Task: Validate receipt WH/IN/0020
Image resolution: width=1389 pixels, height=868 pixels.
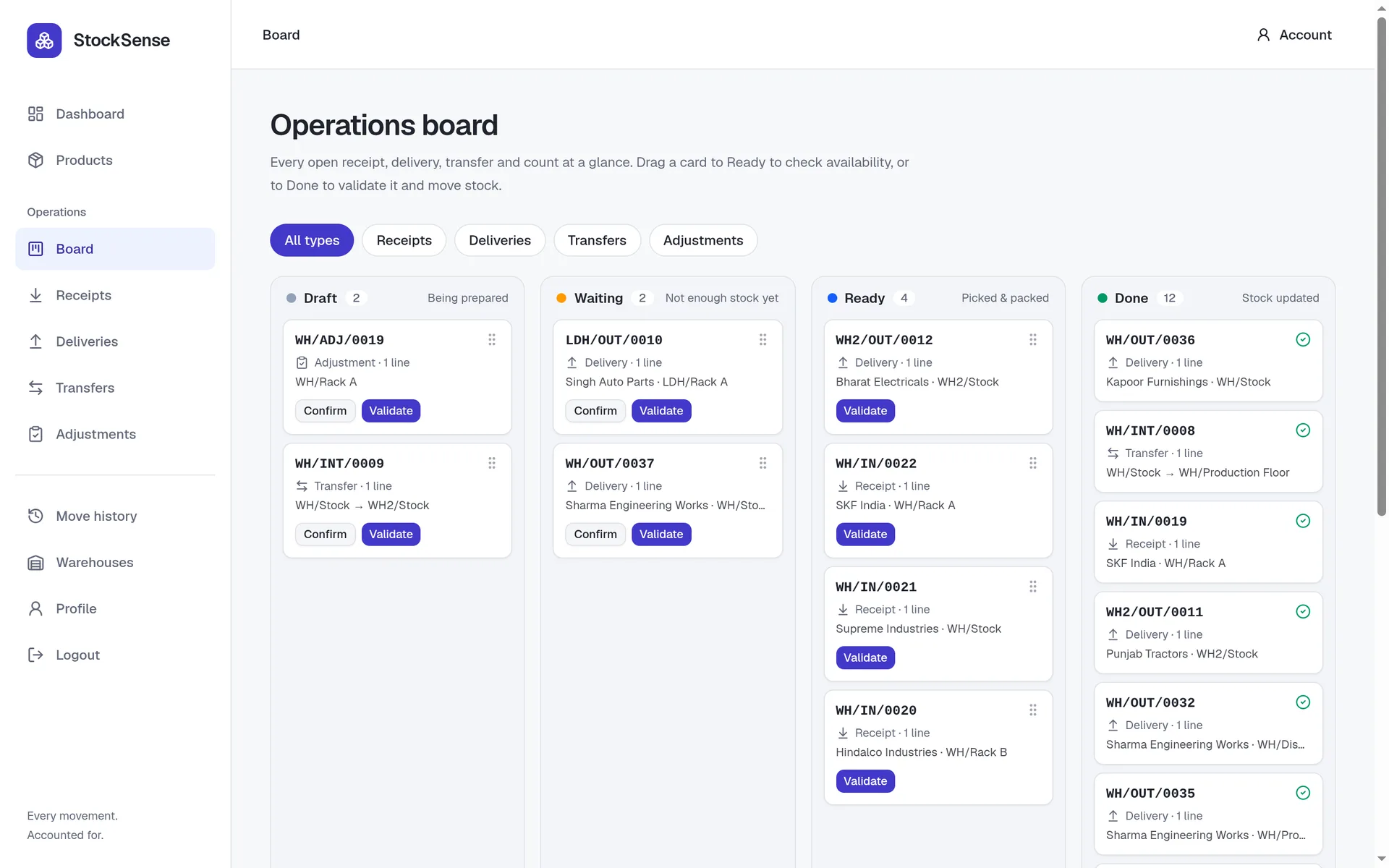Action: (865, 781)
